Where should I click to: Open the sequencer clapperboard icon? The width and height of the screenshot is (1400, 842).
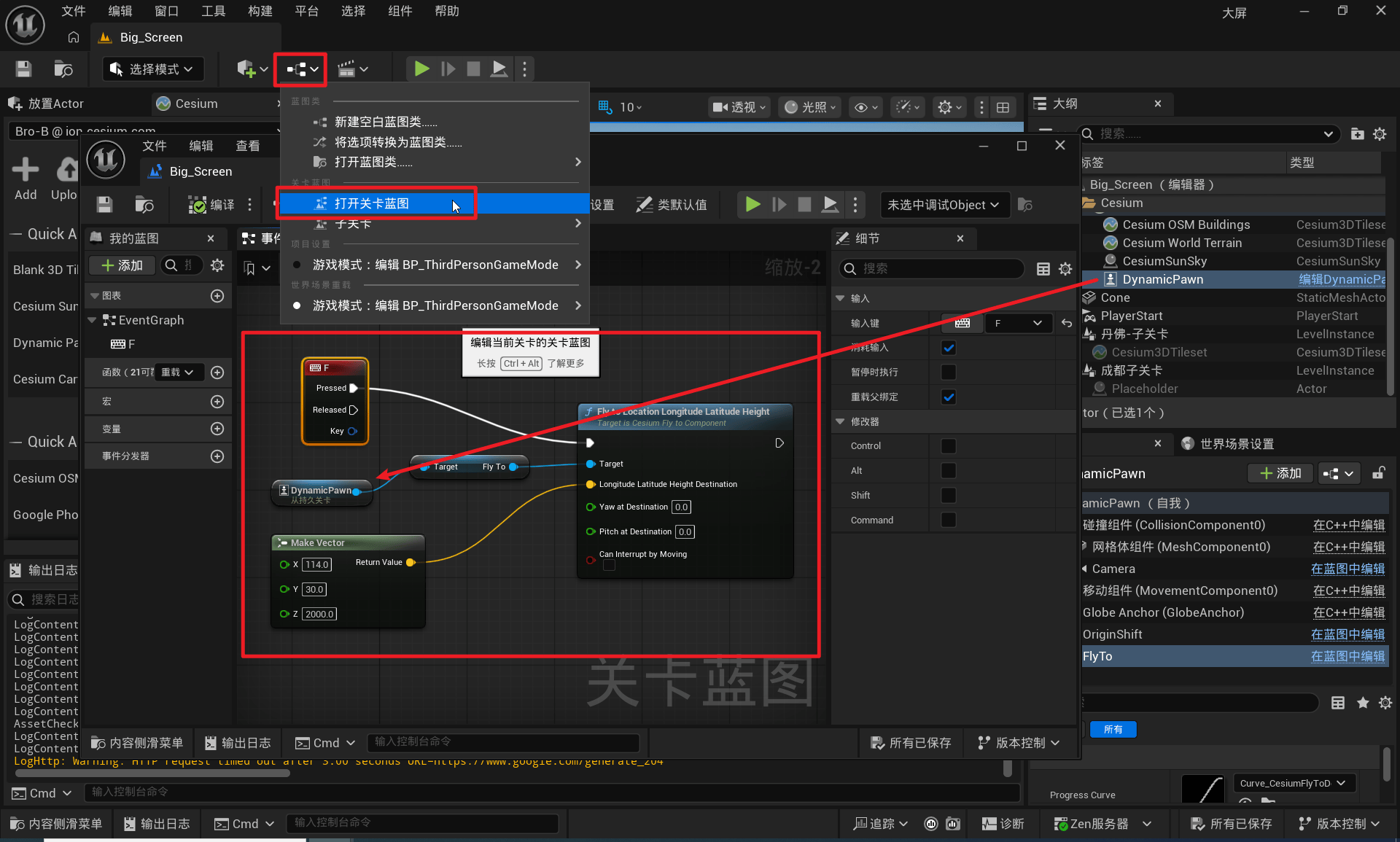pos(353,69)
